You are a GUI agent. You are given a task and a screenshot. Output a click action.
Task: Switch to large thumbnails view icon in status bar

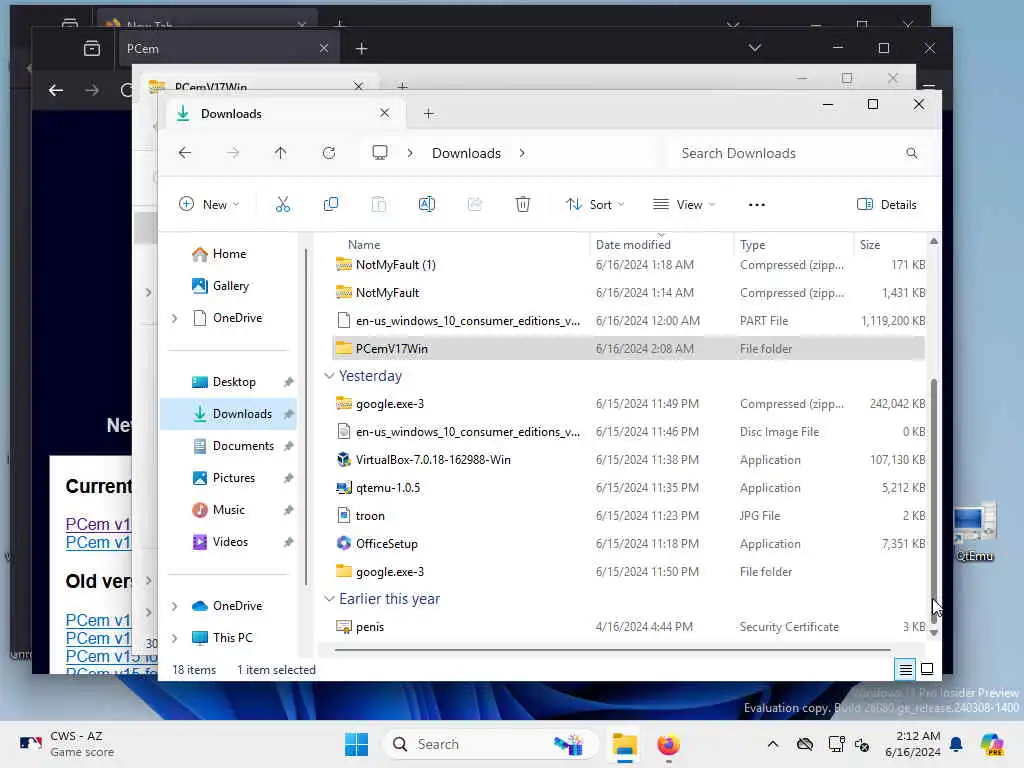pyautogui.click(x=927, y=669)
